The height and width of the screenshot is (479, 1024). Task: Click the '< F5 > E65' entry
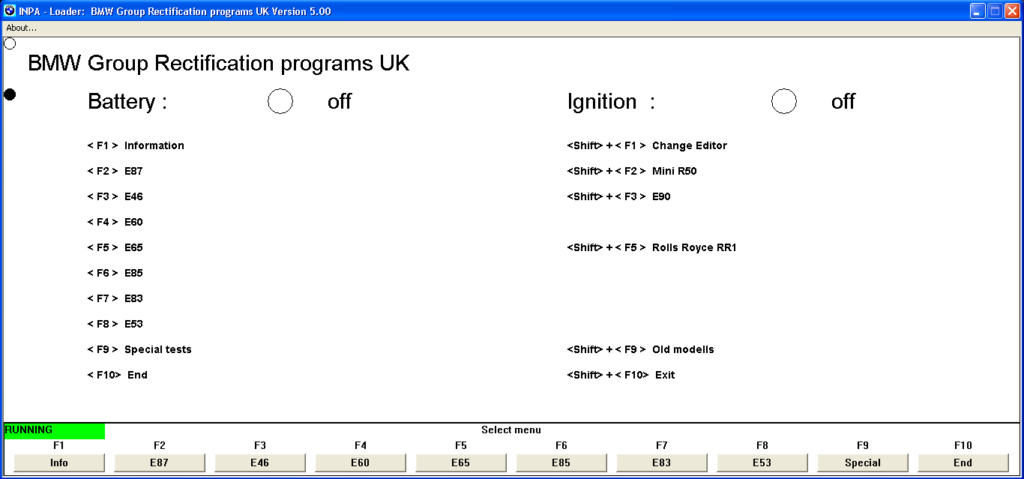pos(115,248)
